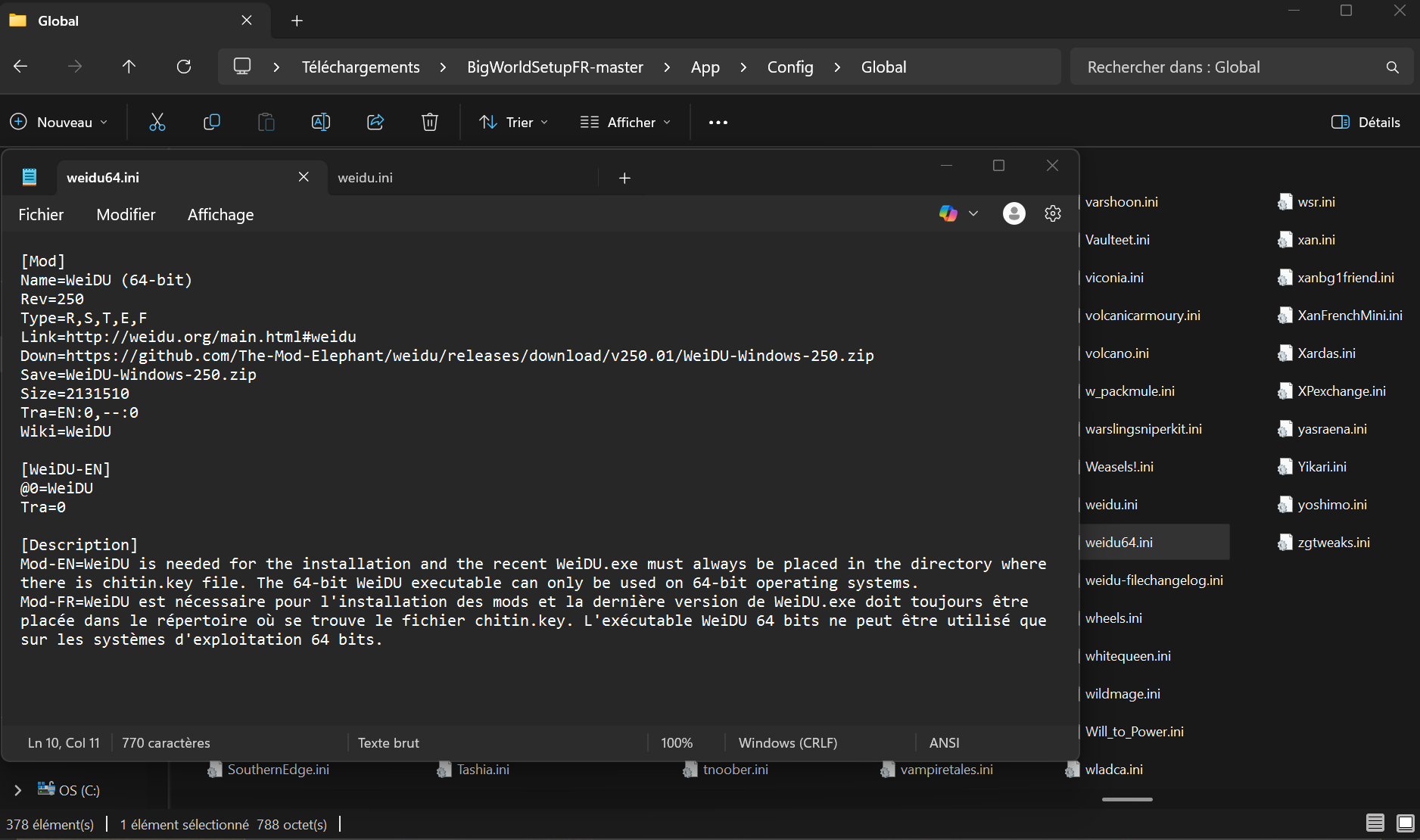The image size is (1420, 840).
Task: Open the Nouveau dropdown
Action: pyautogui.click(x=59, y=122)
